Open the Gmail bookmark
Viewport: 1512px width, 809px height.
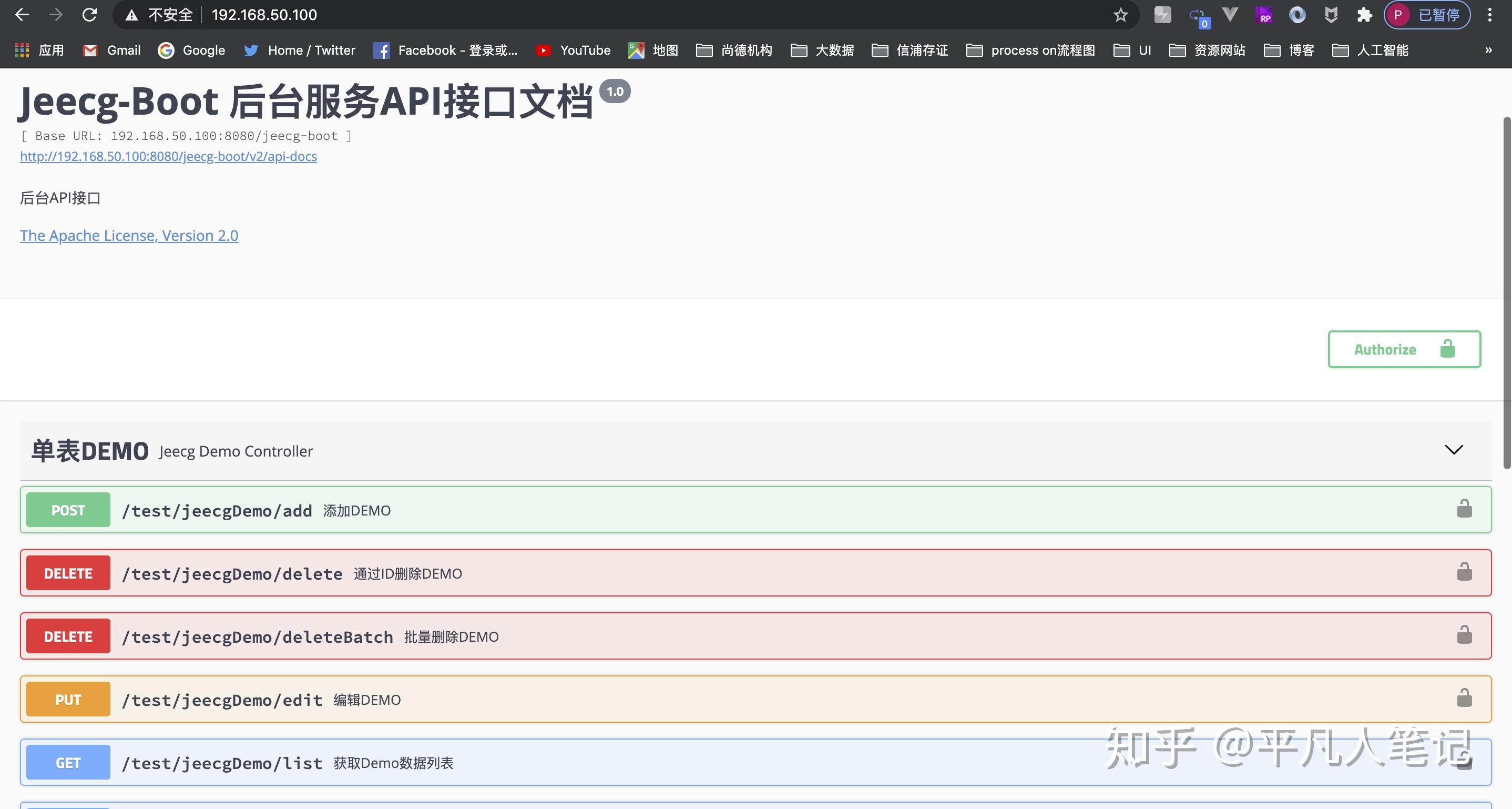[111, 50]
